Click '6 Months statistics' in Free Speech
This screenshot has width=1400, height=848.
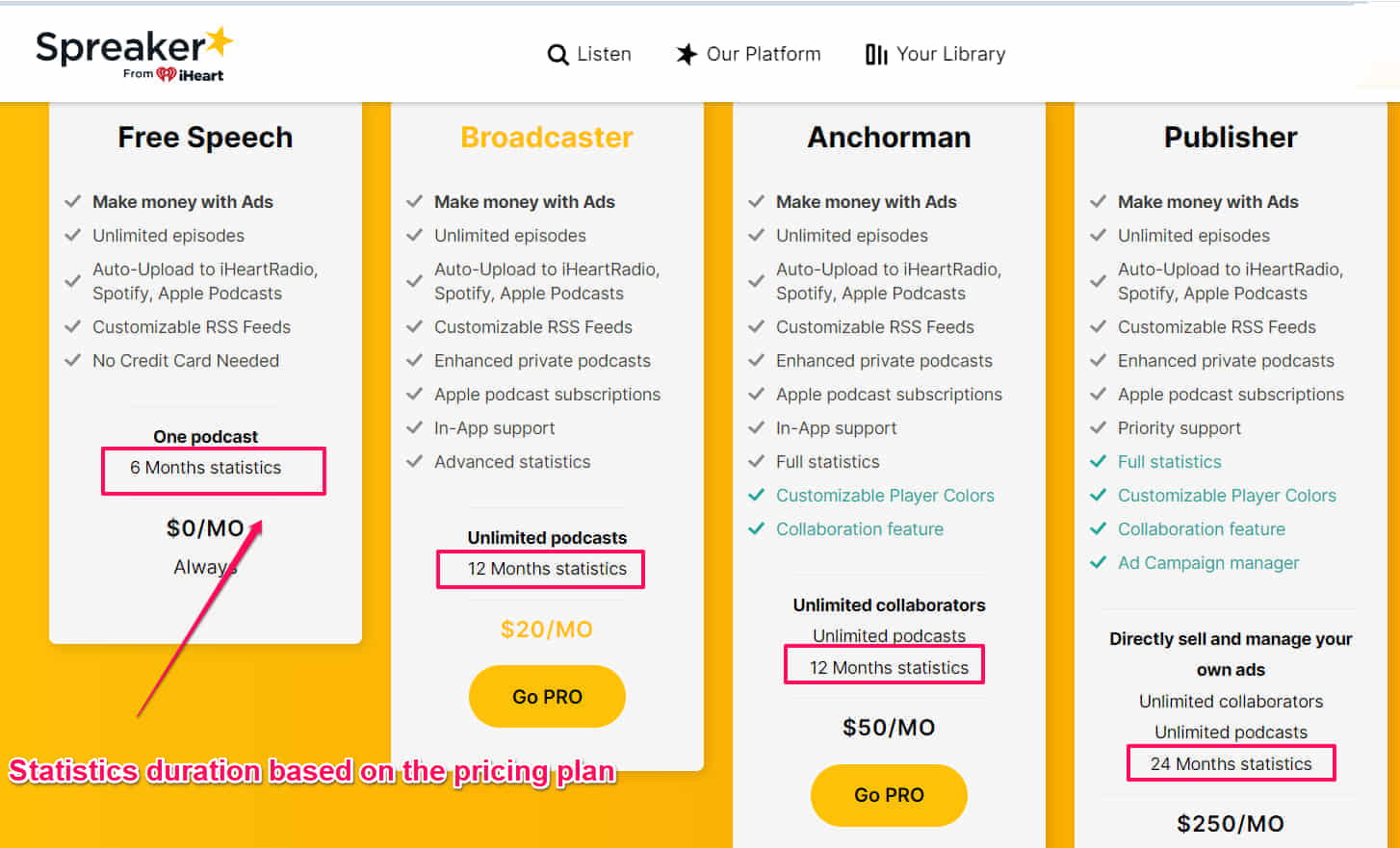[206, 468]
